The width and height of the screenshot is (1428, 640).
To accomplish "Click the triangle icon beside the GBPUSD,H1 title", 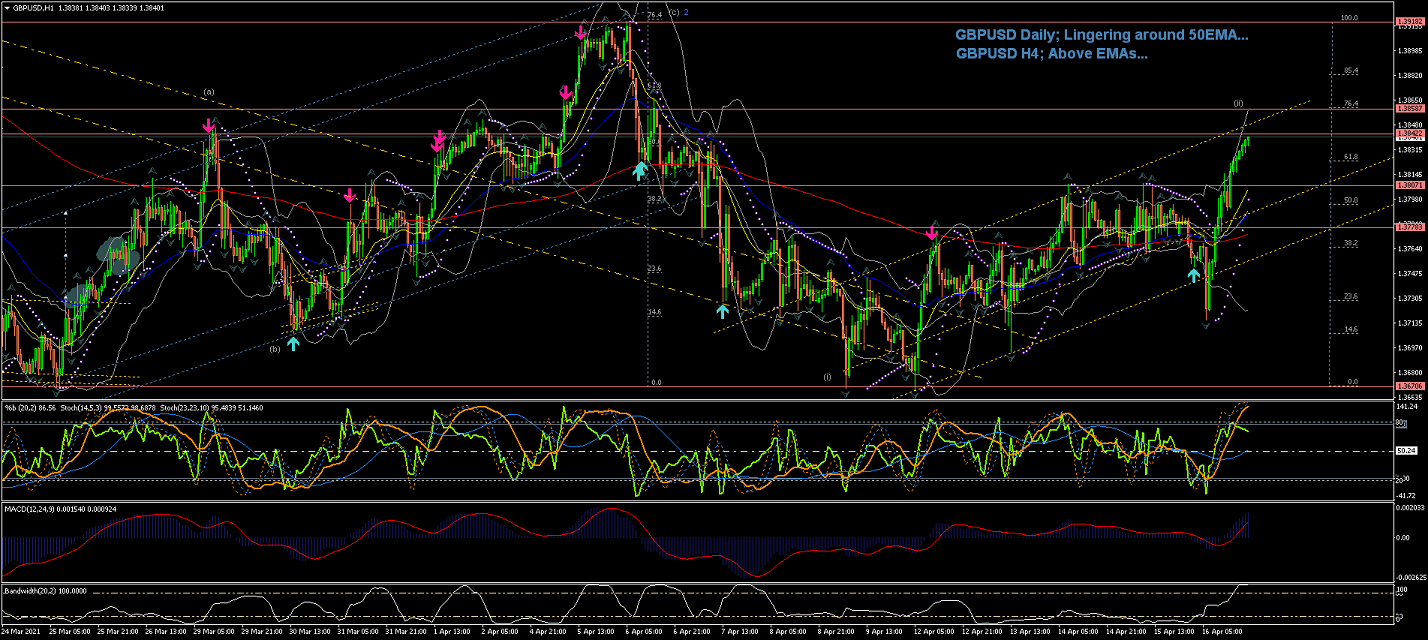I will point(8,7).
